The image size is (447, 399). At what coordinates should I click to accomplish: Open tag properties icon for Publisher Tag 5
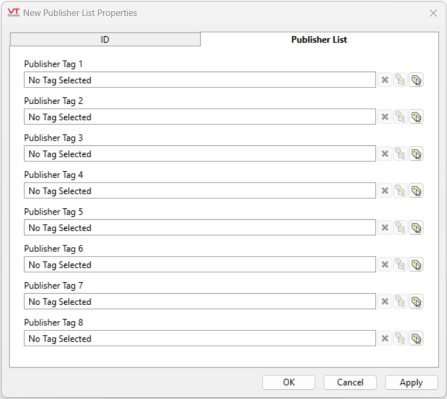(x=416, y=228)
